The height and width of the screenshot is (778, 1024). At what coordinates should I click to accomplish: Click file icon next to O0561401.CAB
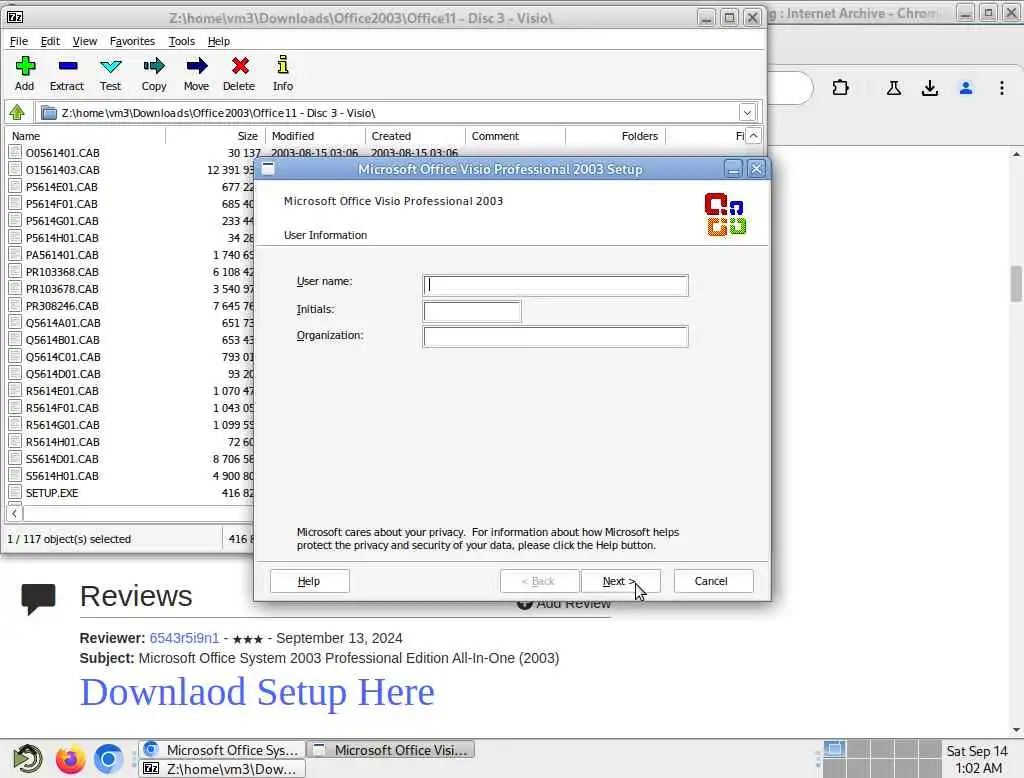tap(15, 152)
